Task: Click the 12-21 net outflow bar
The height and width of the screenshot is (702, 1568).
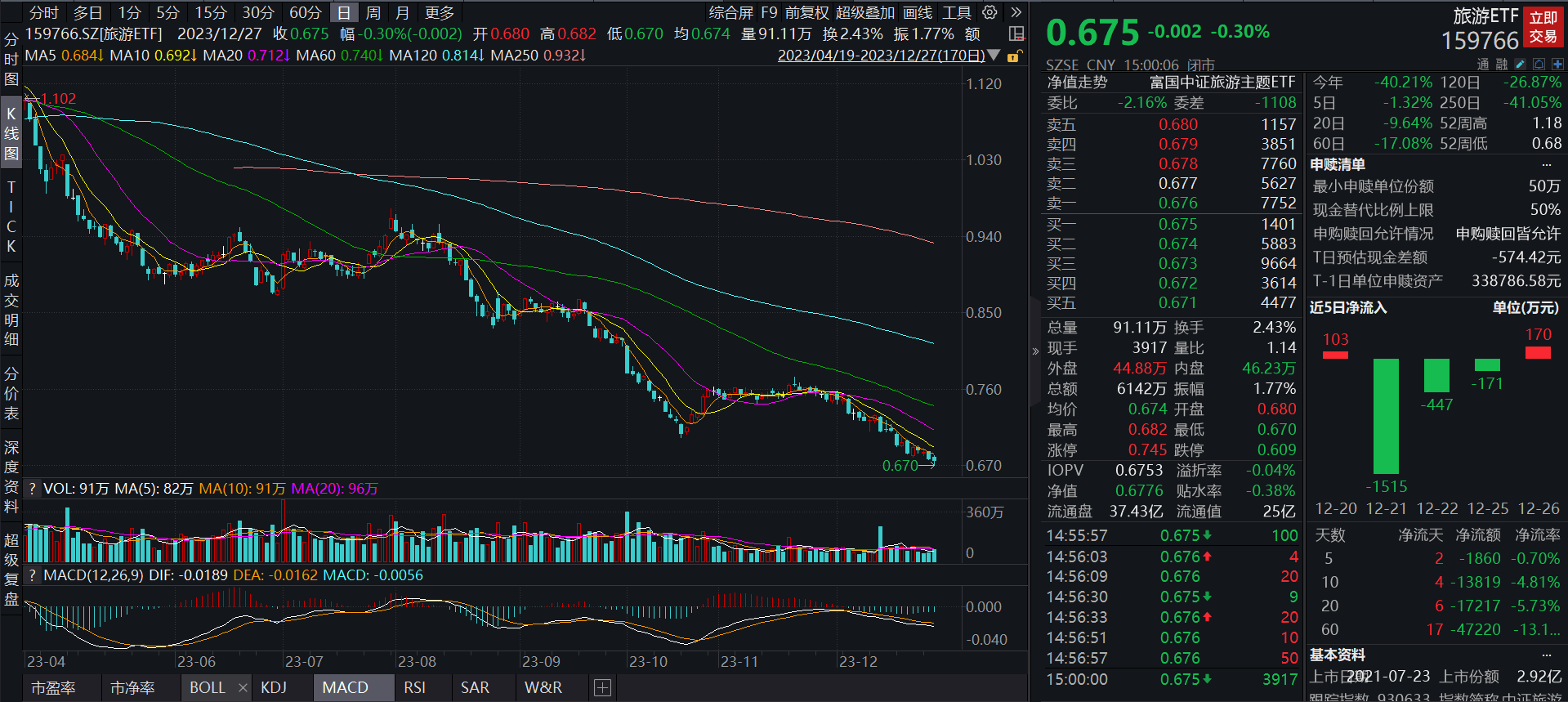Action: point(1387,416)
